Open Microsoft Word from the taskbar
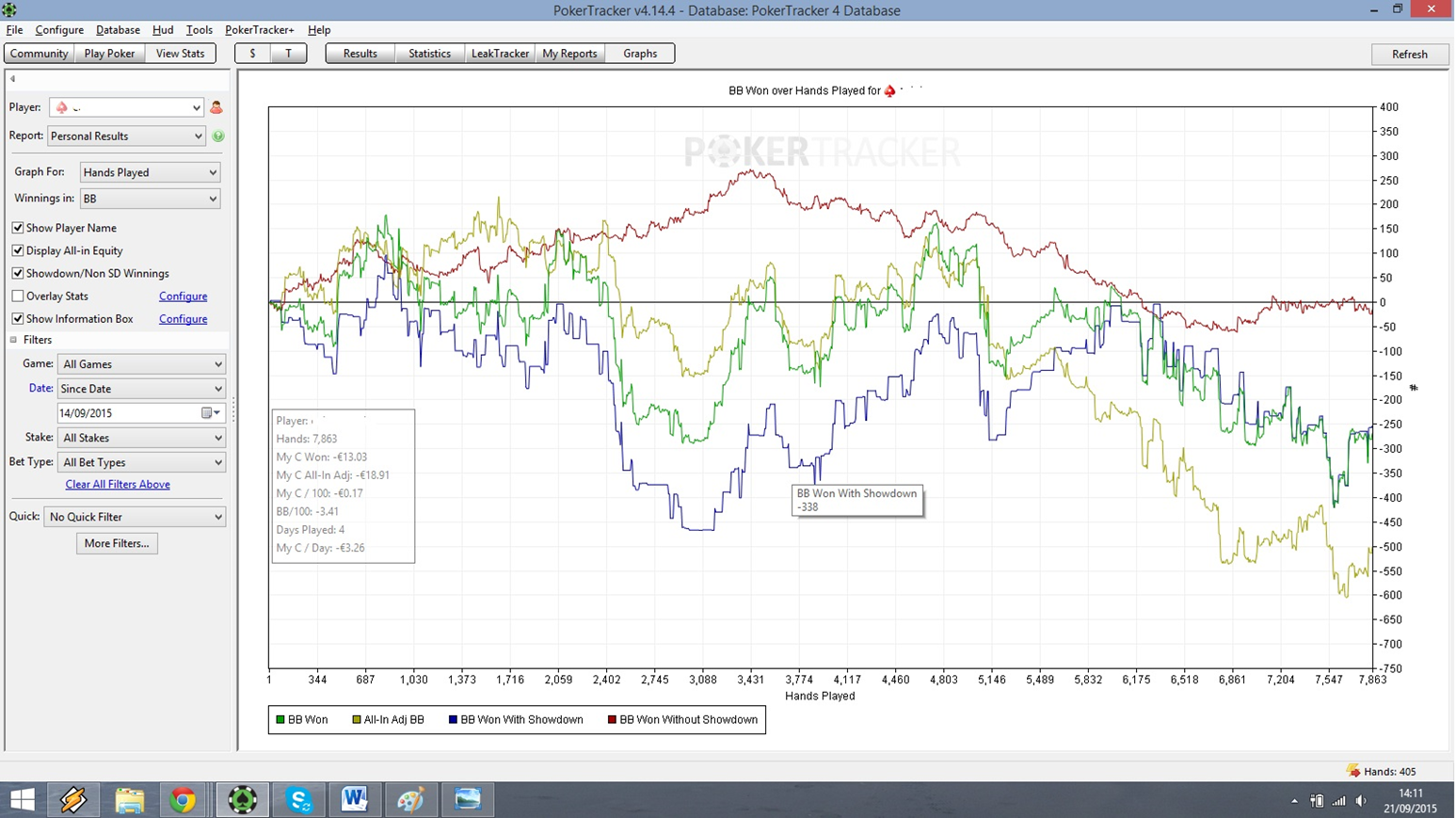 [355, 800]
